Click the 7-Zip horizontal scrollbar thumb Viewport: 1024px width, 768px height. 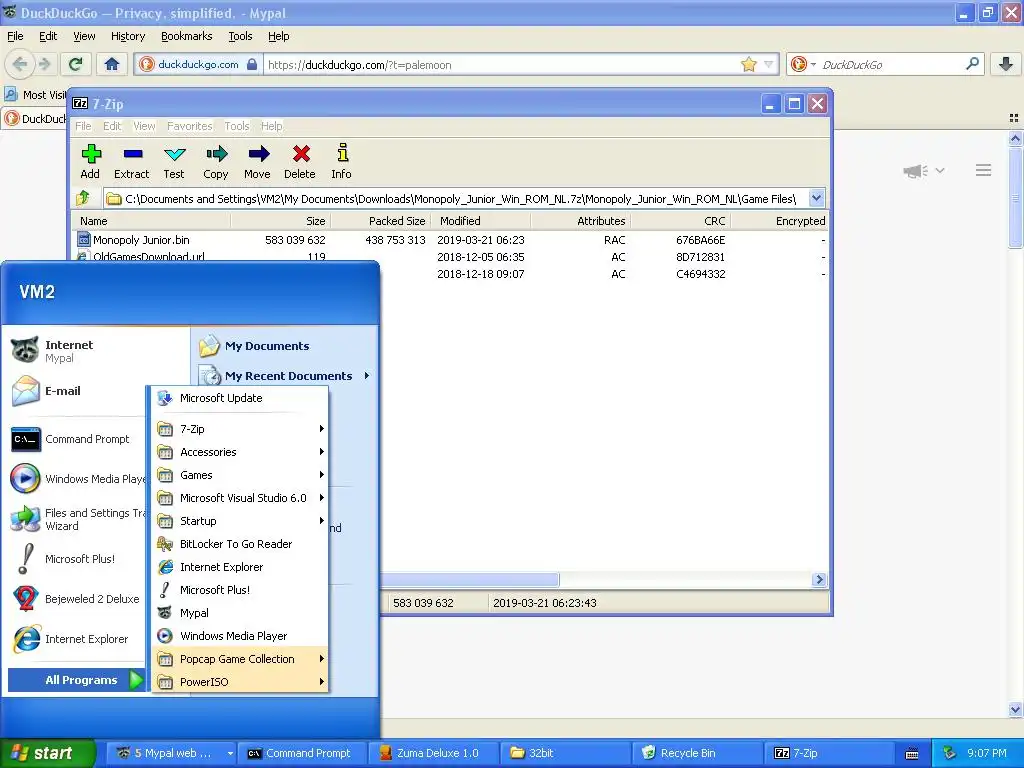click(x=469, y=579)
